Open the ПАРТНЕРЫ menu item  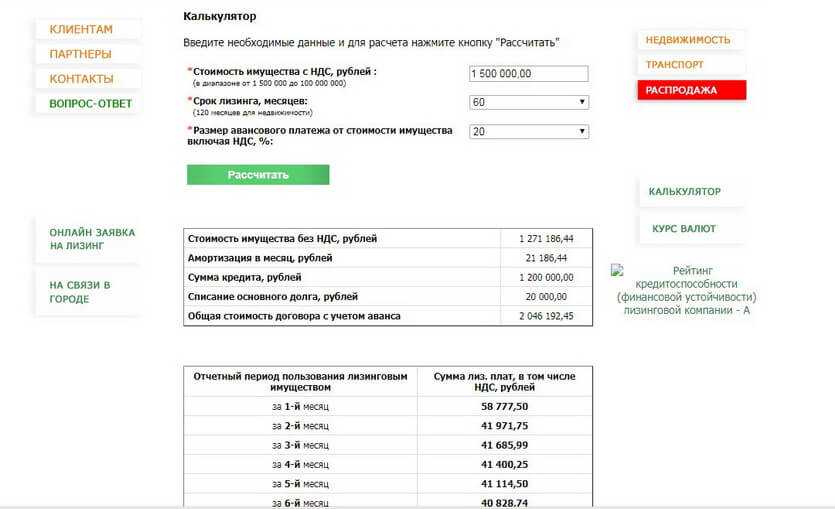pyautogui.click(x=80, y=54)
